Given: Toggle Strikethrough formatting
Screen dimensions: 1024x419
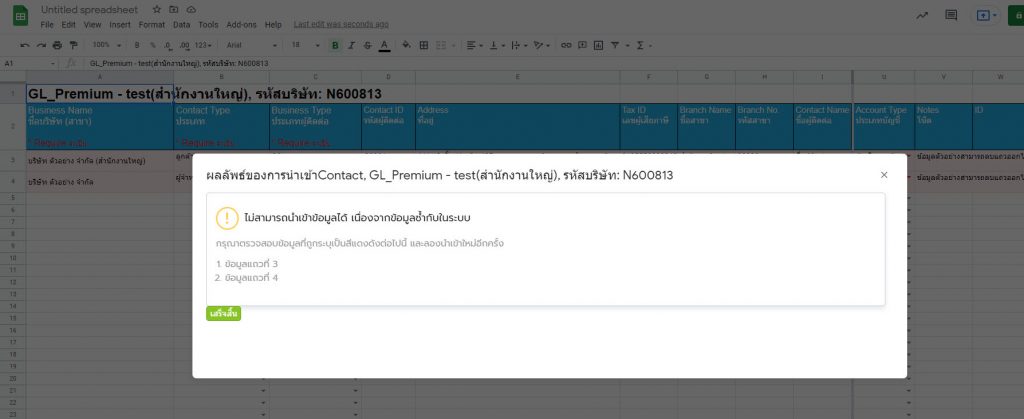Looking at the screenshot, I should point(368,45).
